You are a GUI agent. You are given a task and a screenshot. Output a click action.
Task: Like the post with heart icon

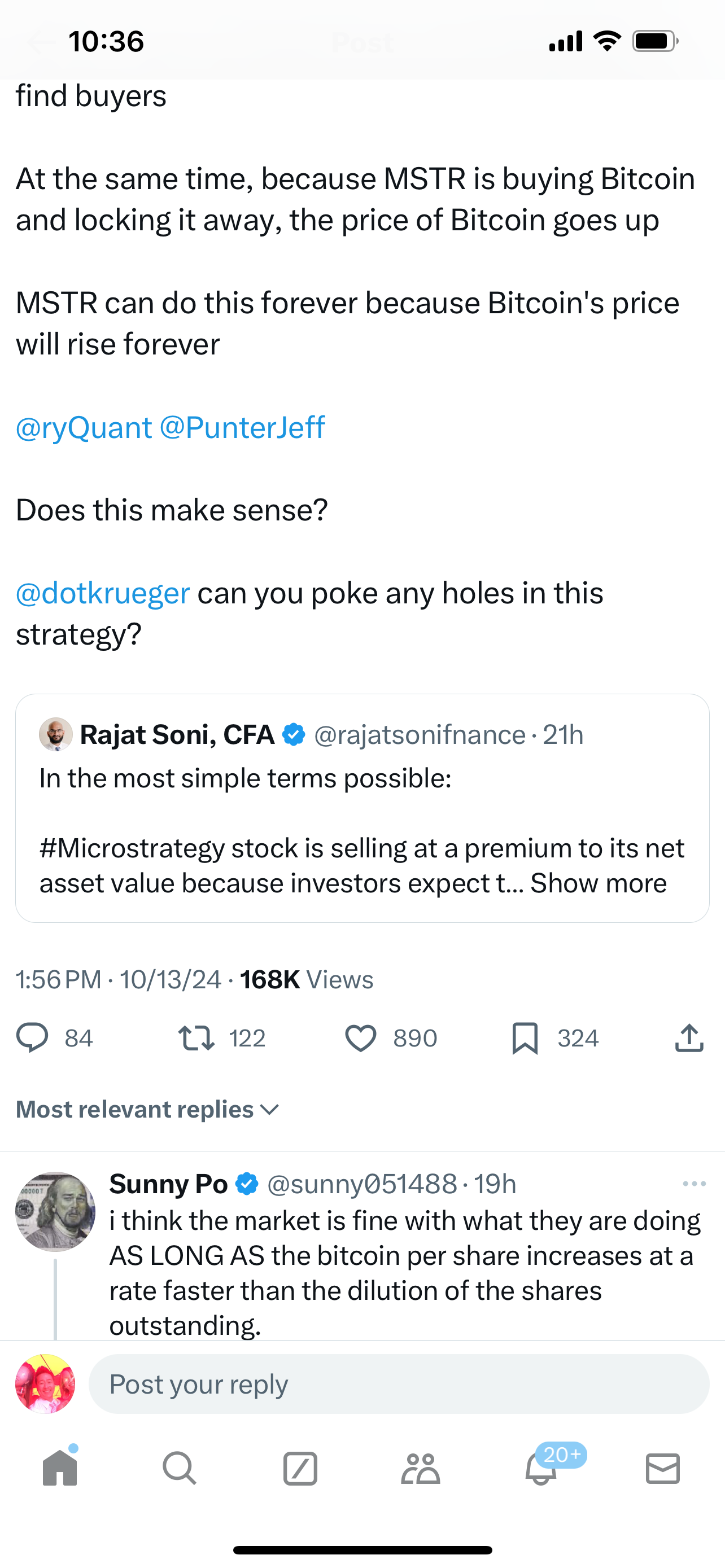(361, 1038)
